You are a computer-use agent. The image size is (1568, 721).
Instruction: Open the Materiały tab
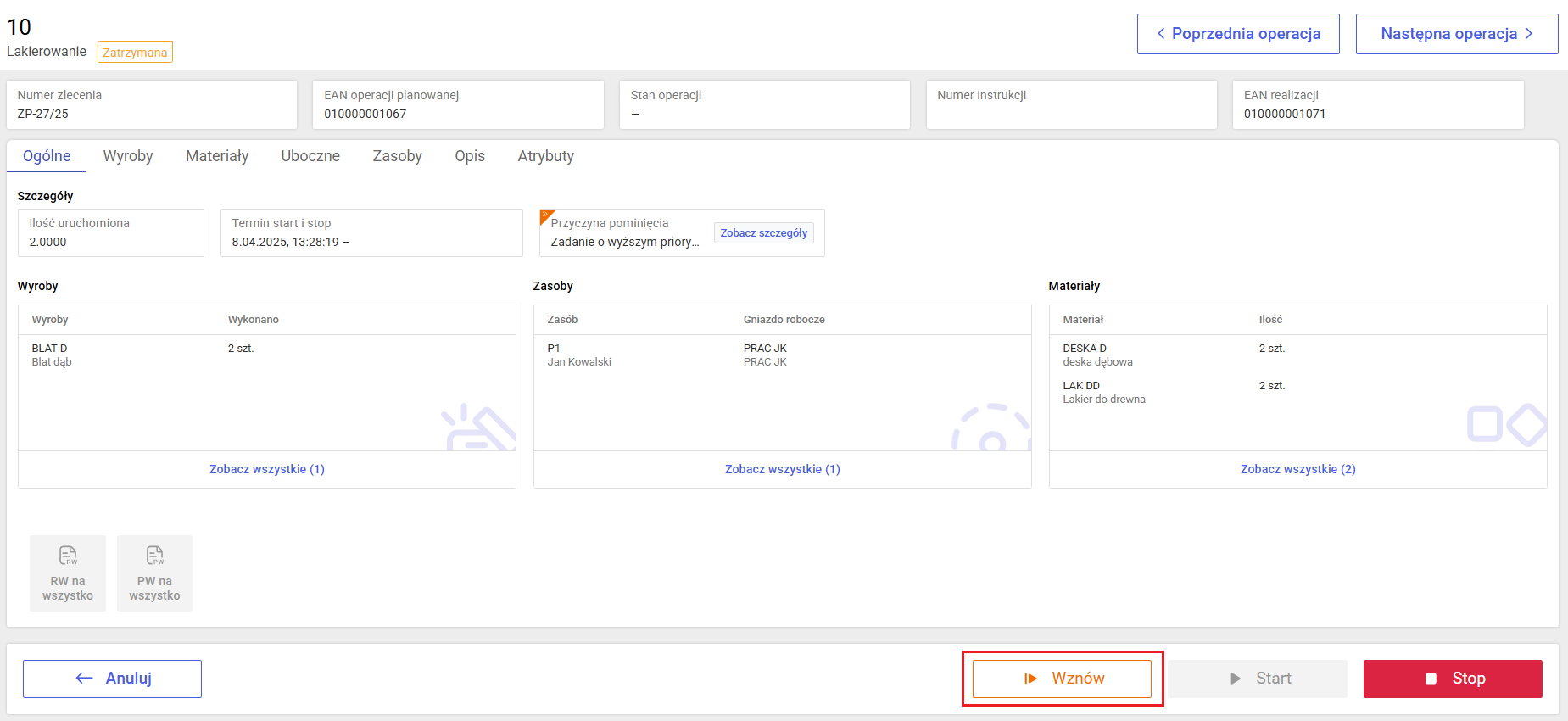pyautogui.click(x=217, y=156)
